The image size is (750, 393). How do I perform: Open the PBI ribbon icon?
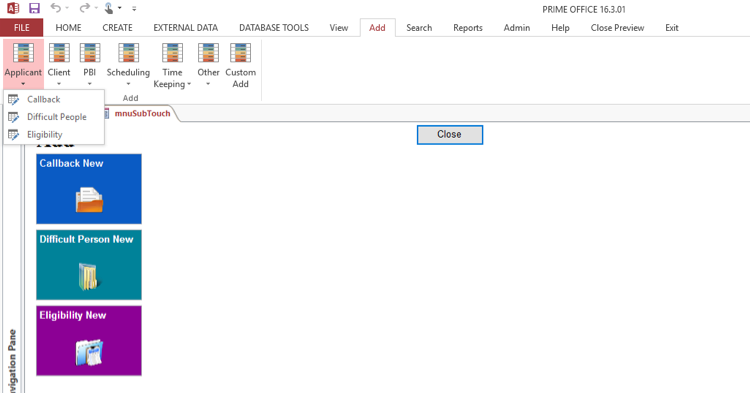(x=90, y=53)
